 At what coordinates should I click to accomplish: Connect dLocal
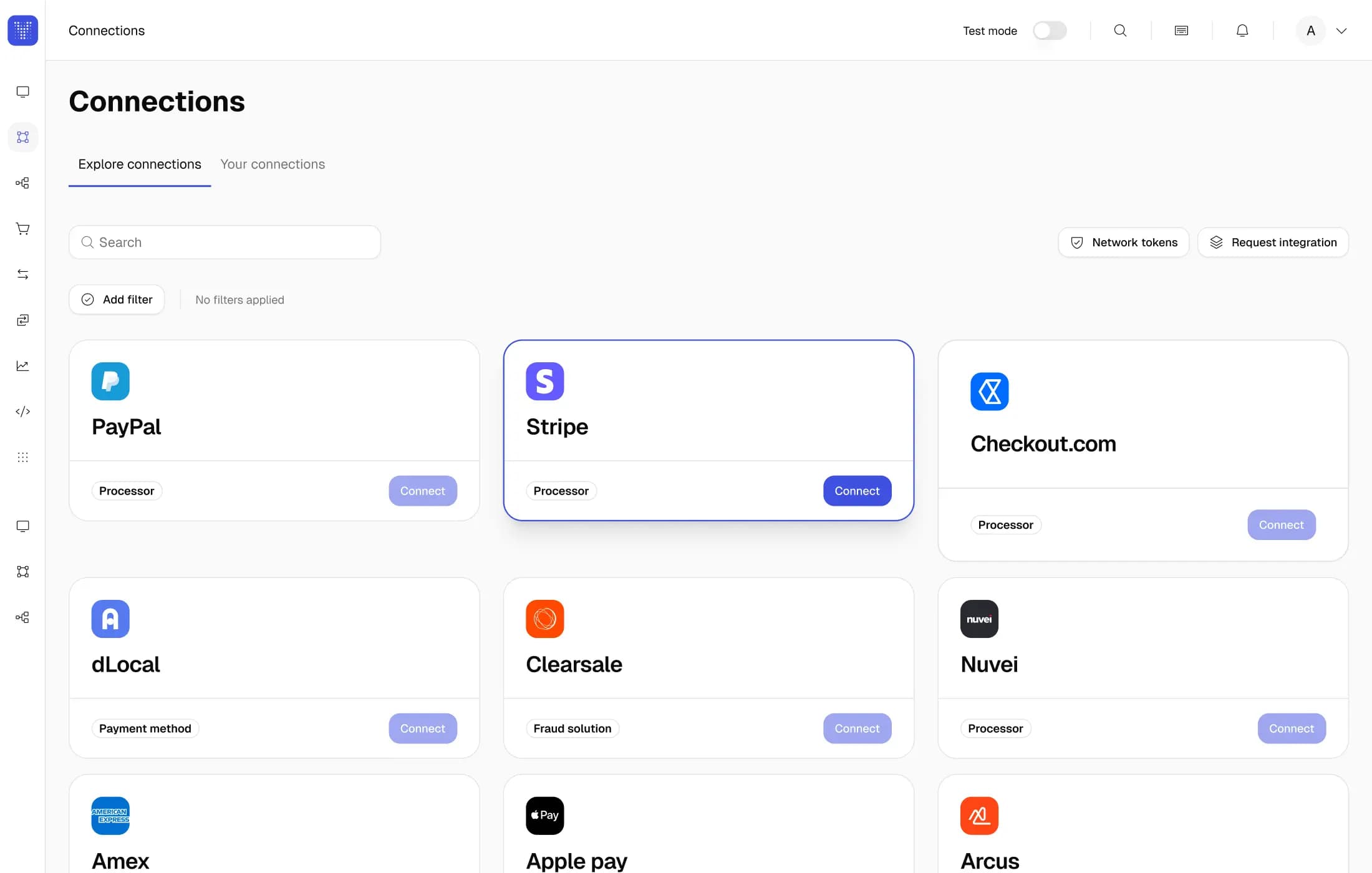pyautogui.click(x=423, y=728)
